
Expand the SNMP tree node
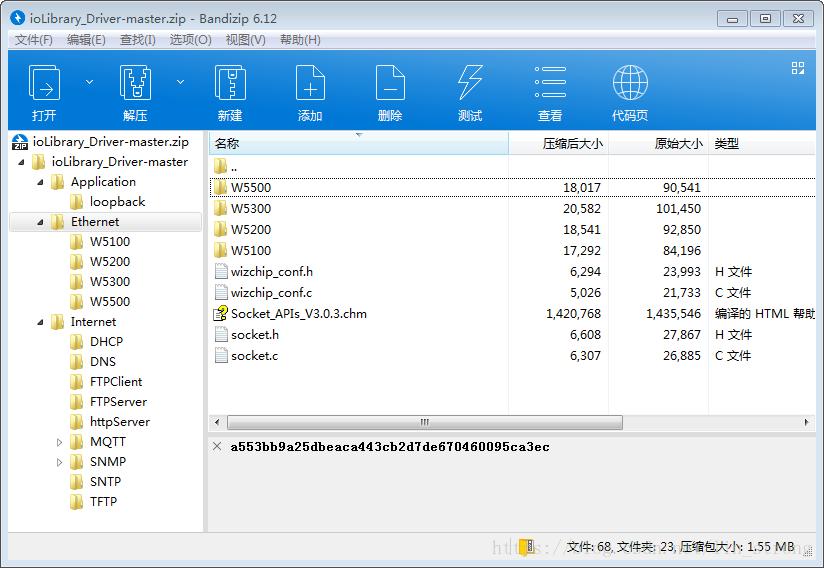[x=59, y=462]
